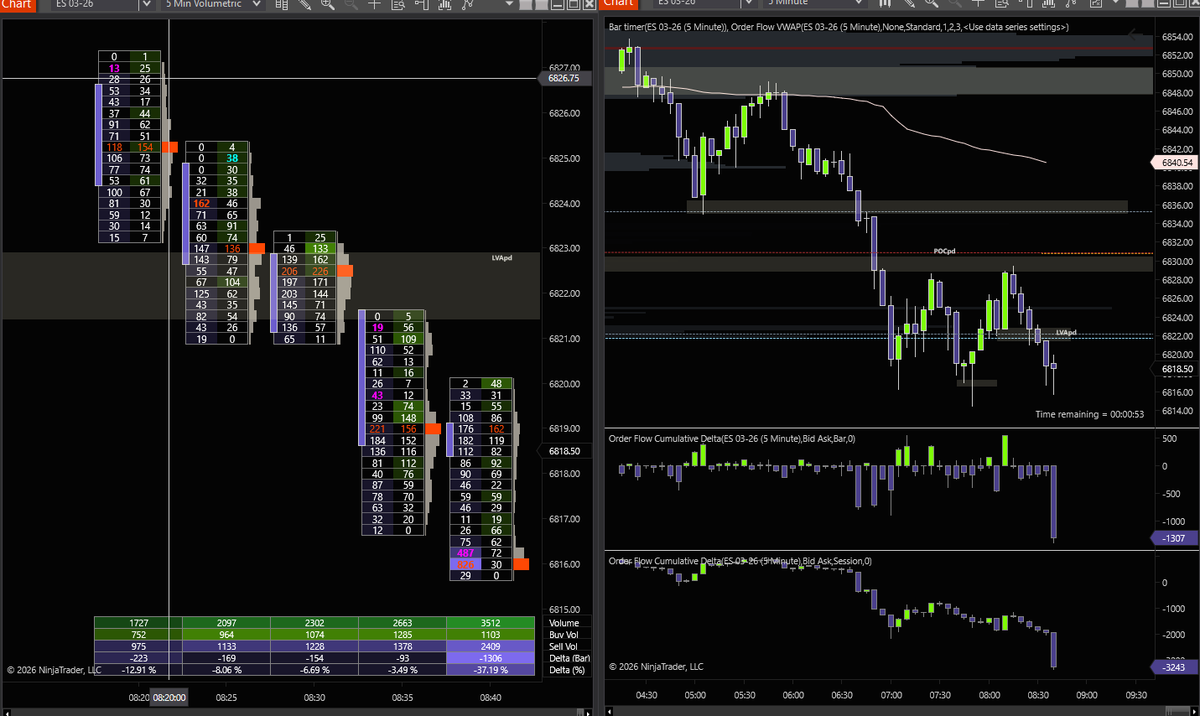Viewport: 1200px width, 716px height.
Task: Select the Chart tab on the right window
Action: [618, 5]
